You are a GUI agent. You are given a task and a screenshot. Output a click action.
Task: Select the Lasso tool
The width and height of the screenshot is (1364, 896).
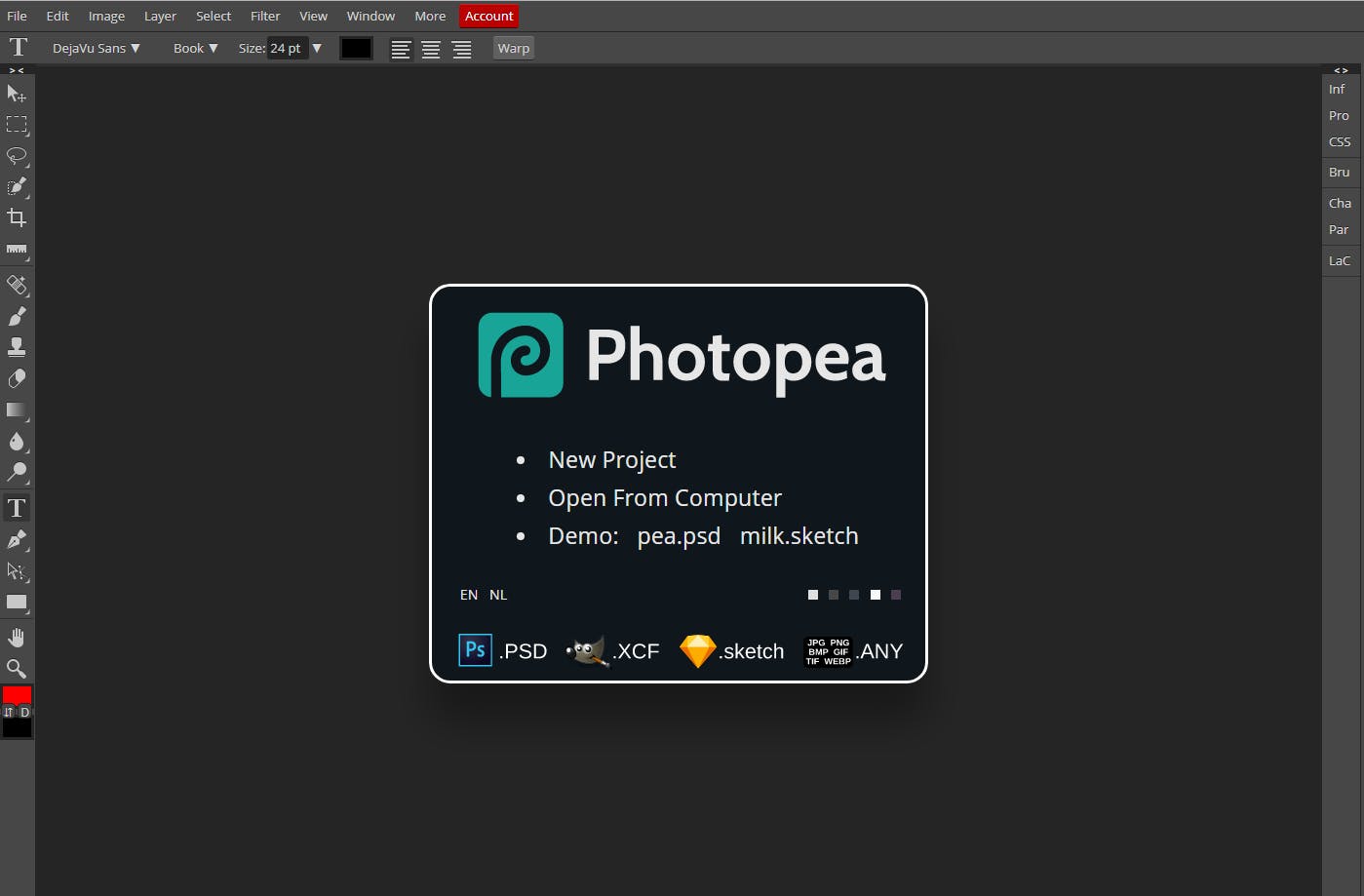[17, 156]
